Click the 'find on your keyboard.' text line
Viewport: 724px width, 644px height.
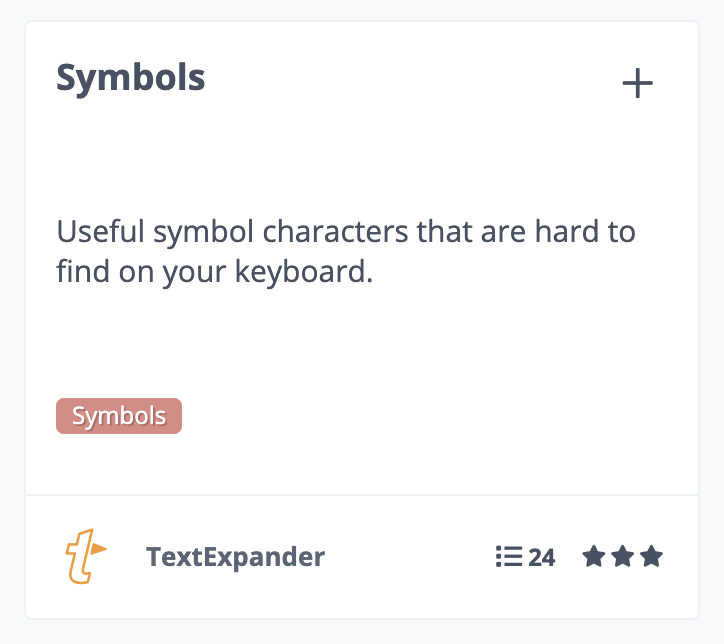coord(214,271)
